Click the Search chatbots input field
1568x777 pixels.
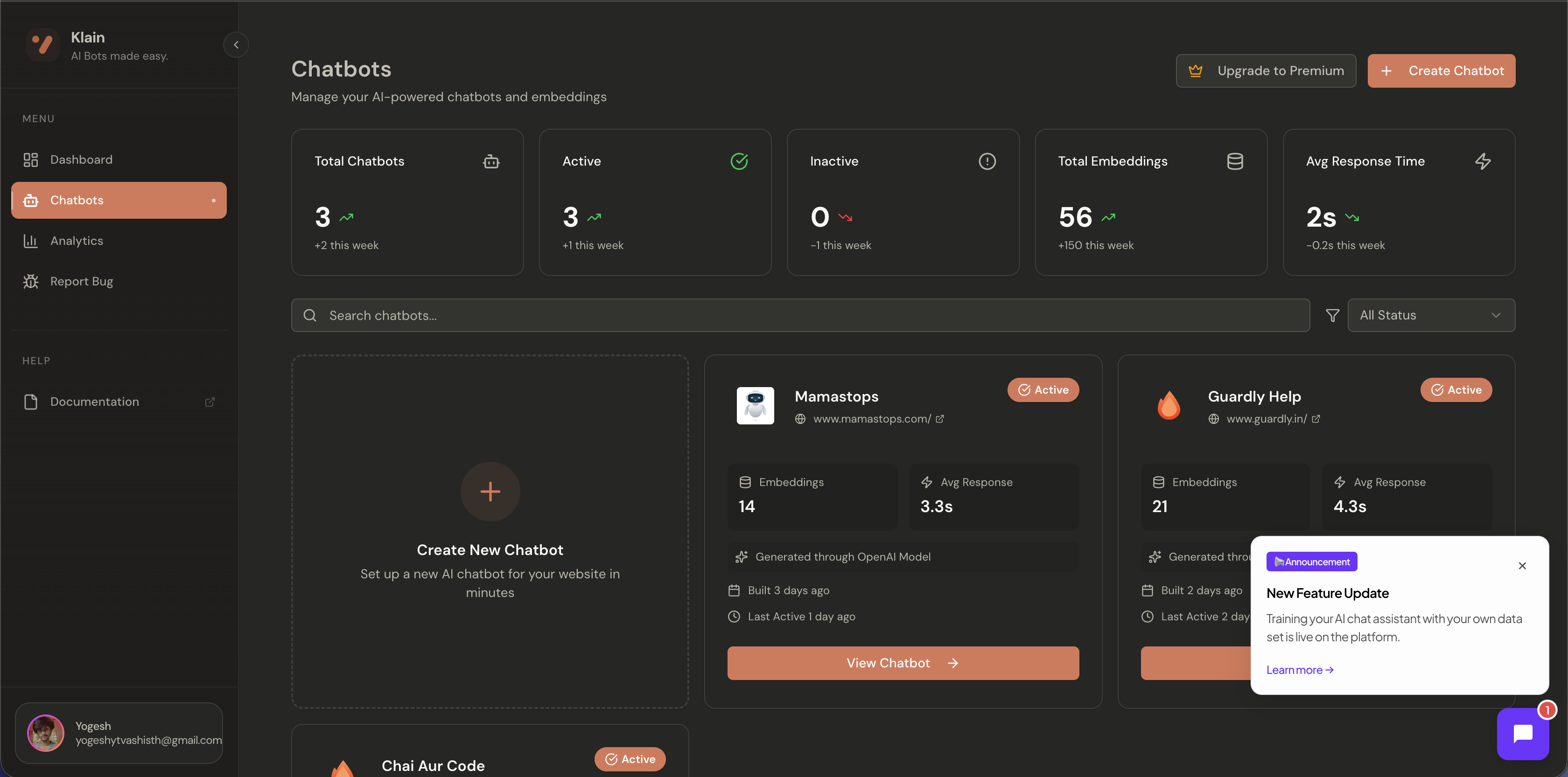click(609, 315)
